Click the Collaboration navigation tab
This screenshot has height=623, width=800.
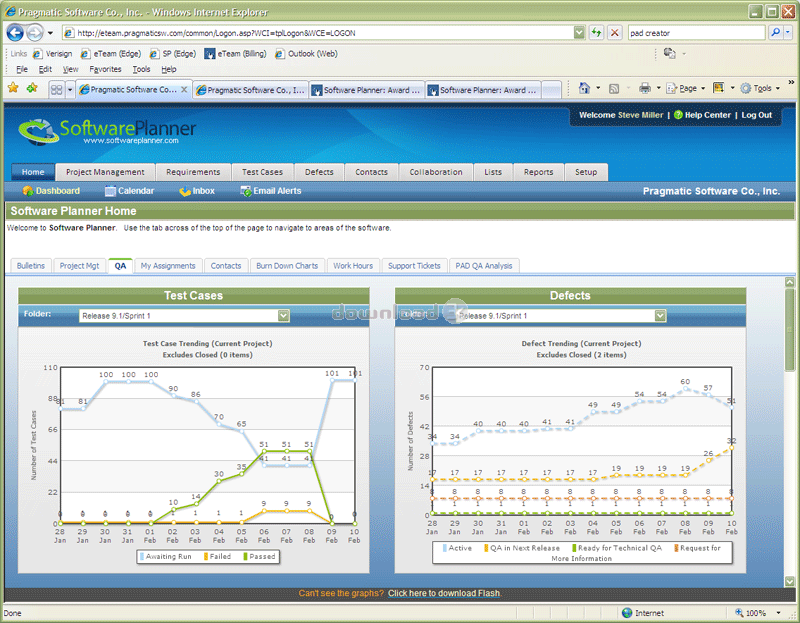[x=436, y=172]
